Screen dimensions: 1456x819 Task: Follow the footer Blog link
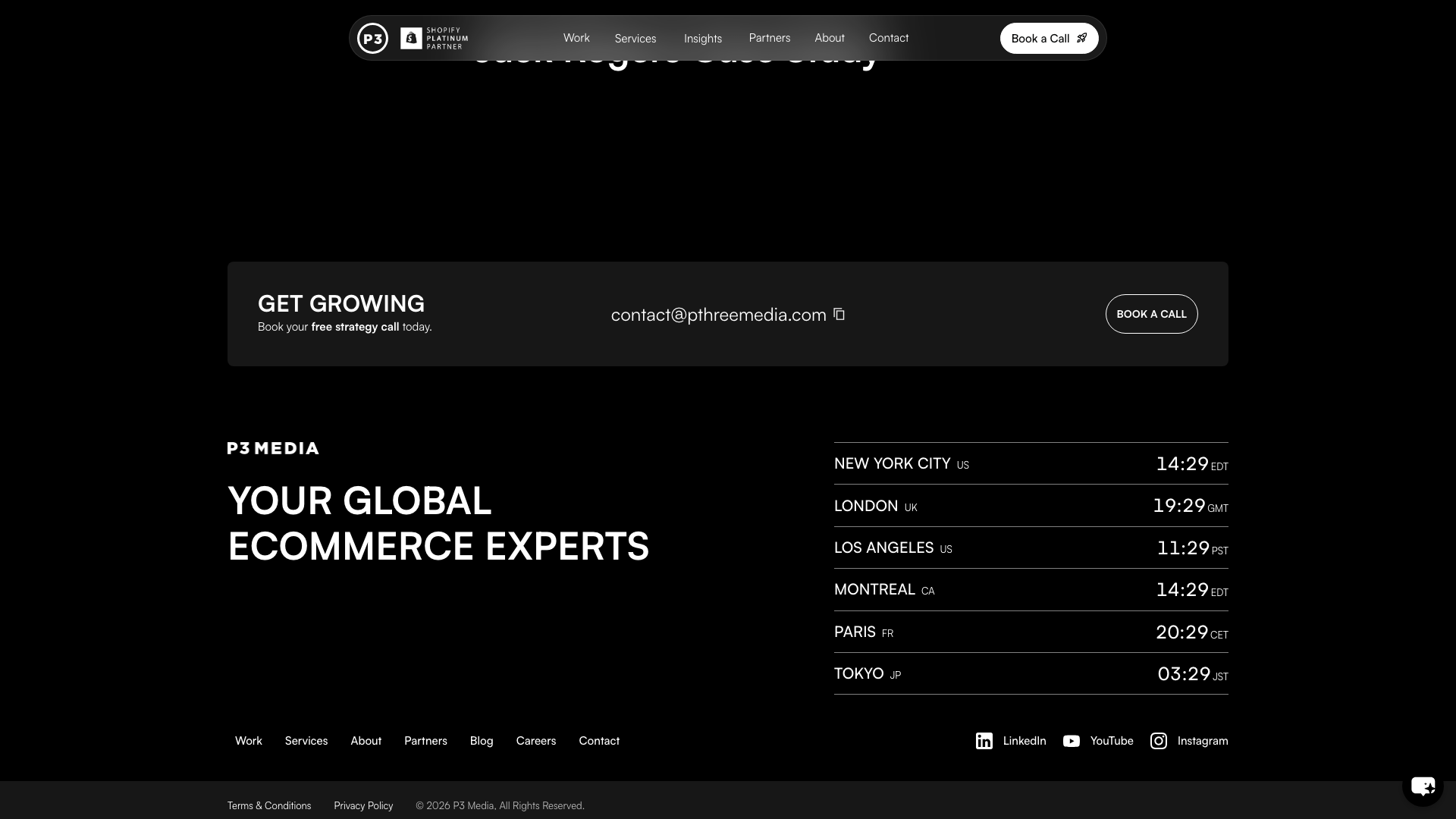[482, 741]
